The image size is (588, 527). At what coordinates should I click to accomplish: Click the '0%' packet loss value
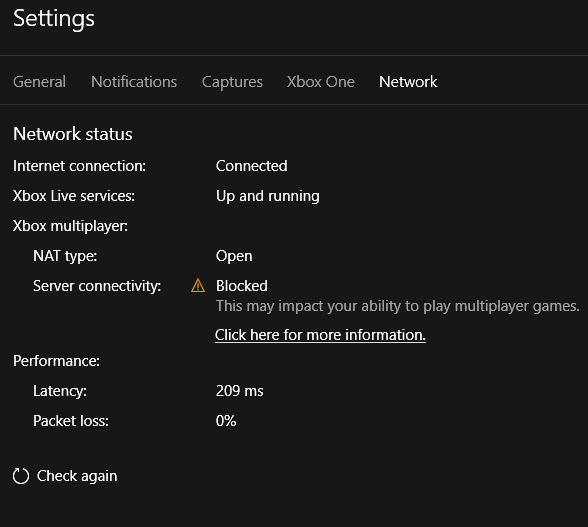pos(226,421)
